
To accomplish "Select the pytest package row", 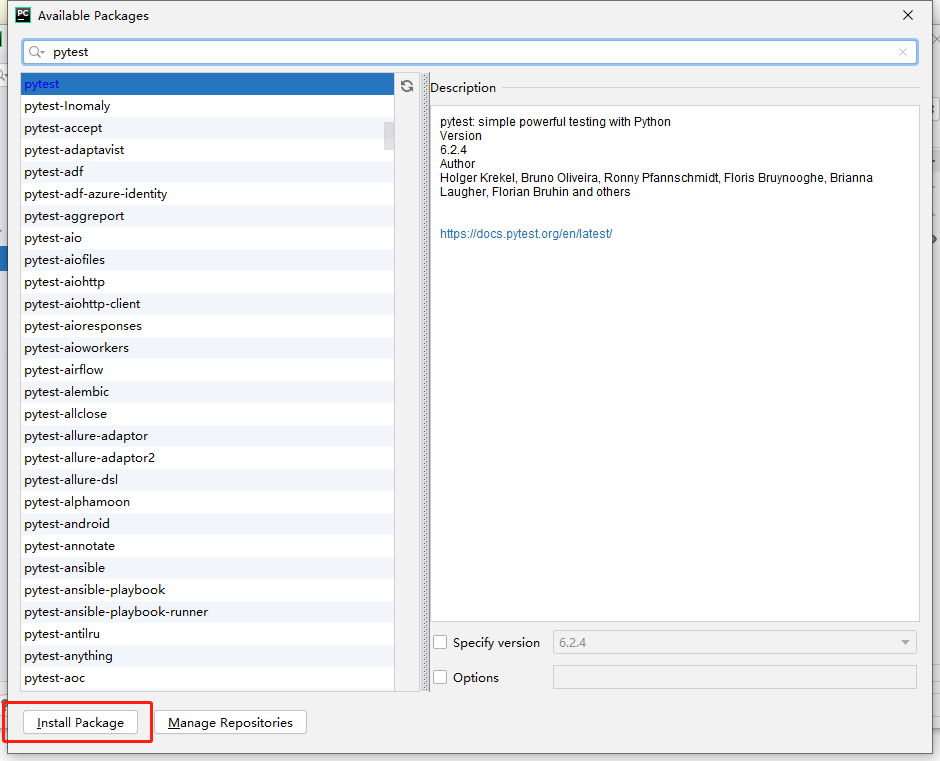I will click(207, 84).
